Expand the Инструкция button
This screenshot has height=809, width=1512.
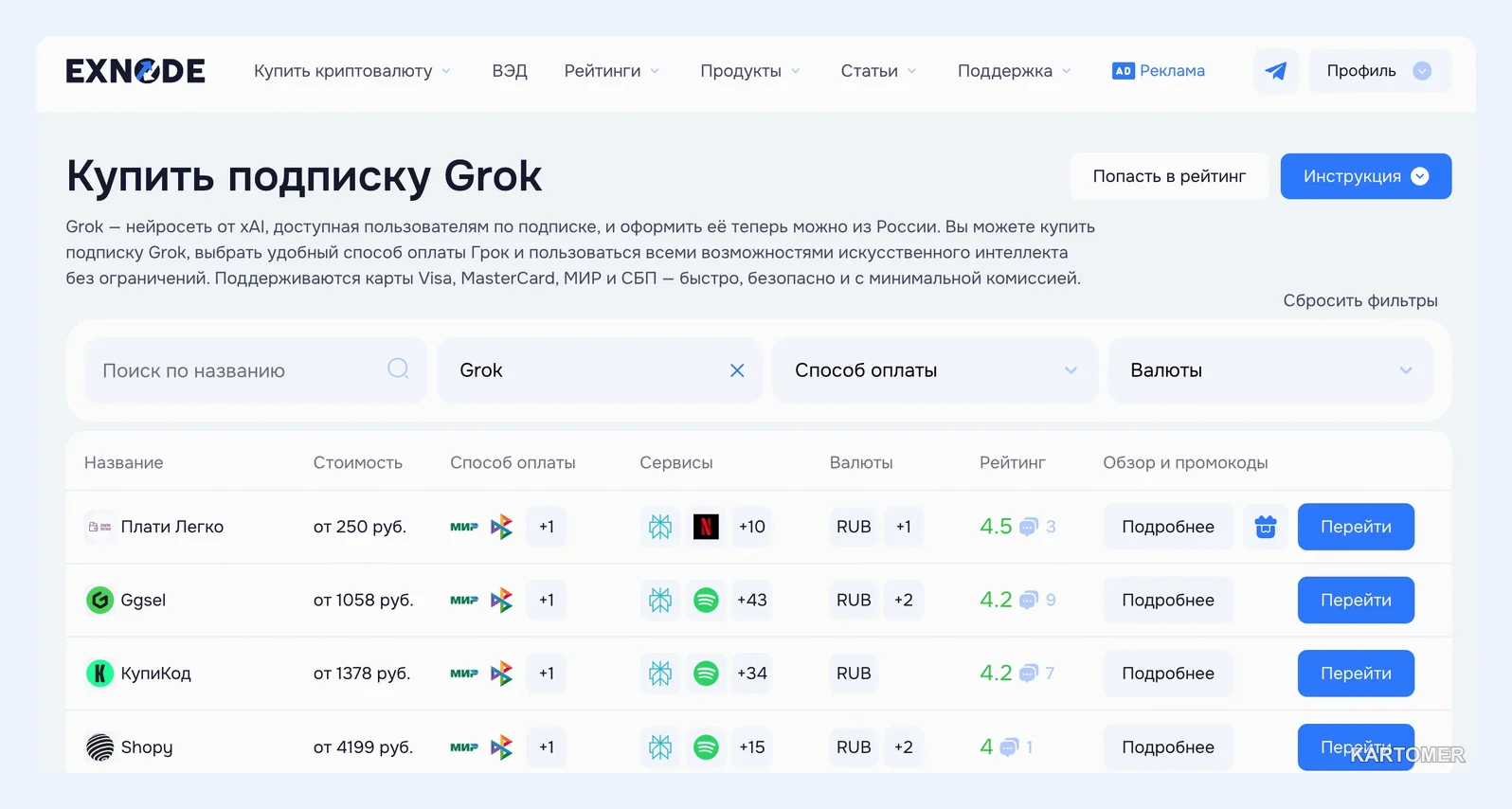point(1366,176)
